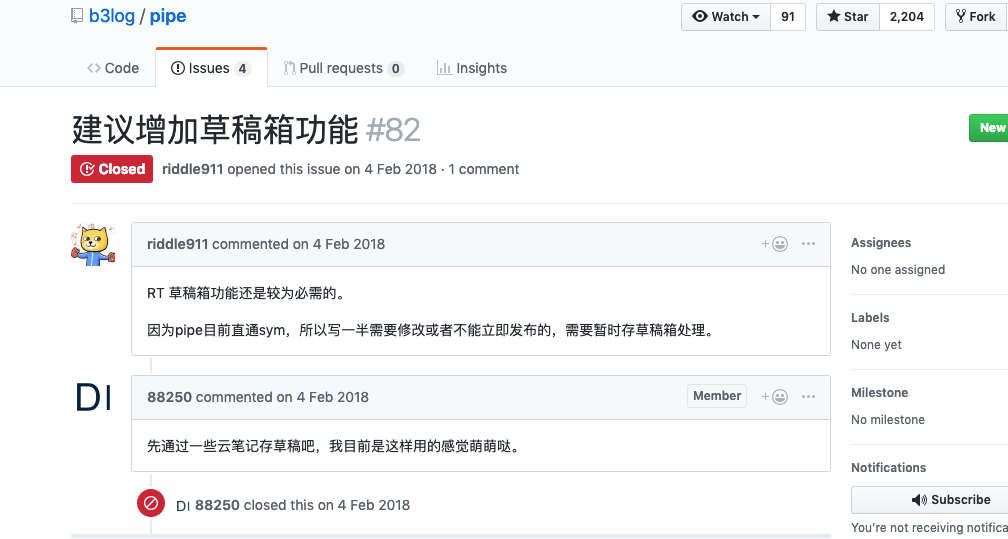Click the red closed-event circle icon
Screen dimensions: 1008x539
[151, 503]
